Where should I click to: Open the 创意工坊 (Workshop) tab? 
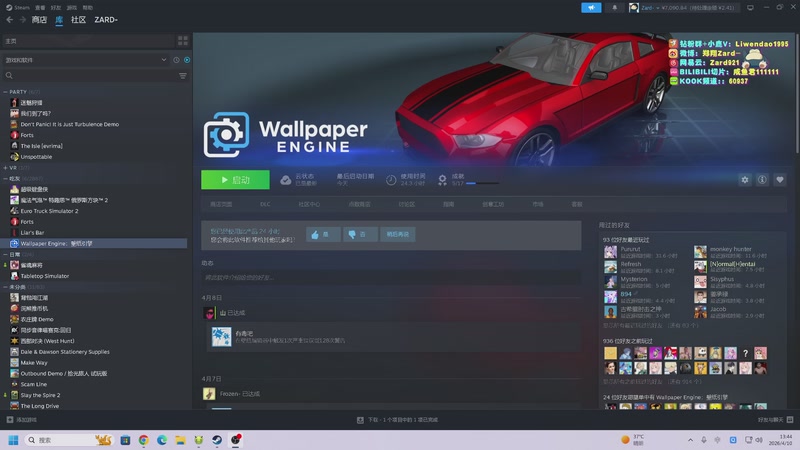[493, 204]
